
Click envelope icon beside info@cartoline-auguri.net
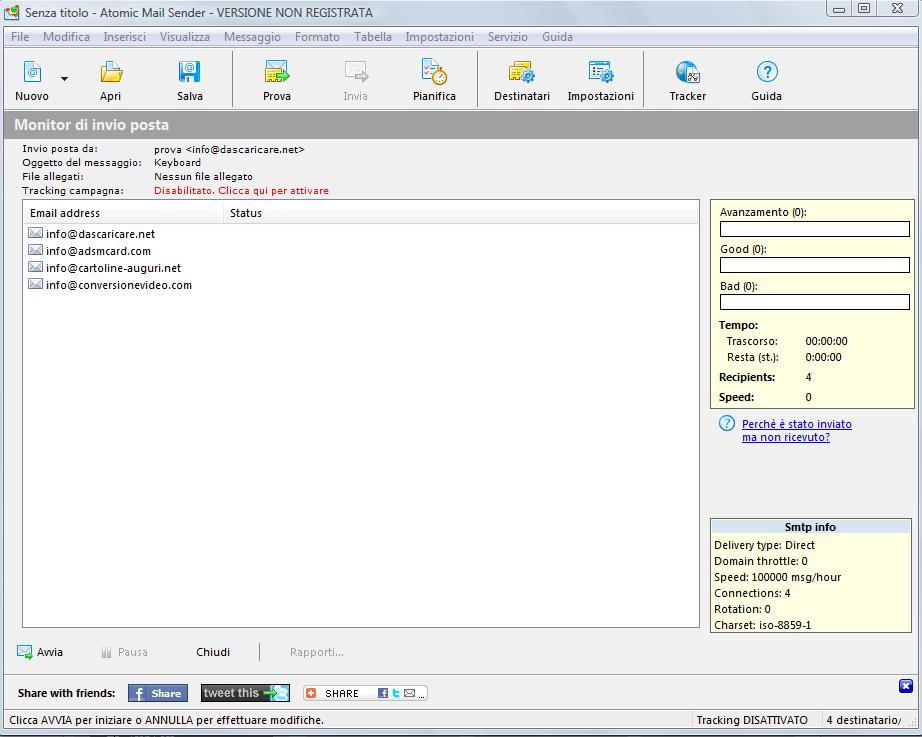pyautogui.click(x=35, y=267)
